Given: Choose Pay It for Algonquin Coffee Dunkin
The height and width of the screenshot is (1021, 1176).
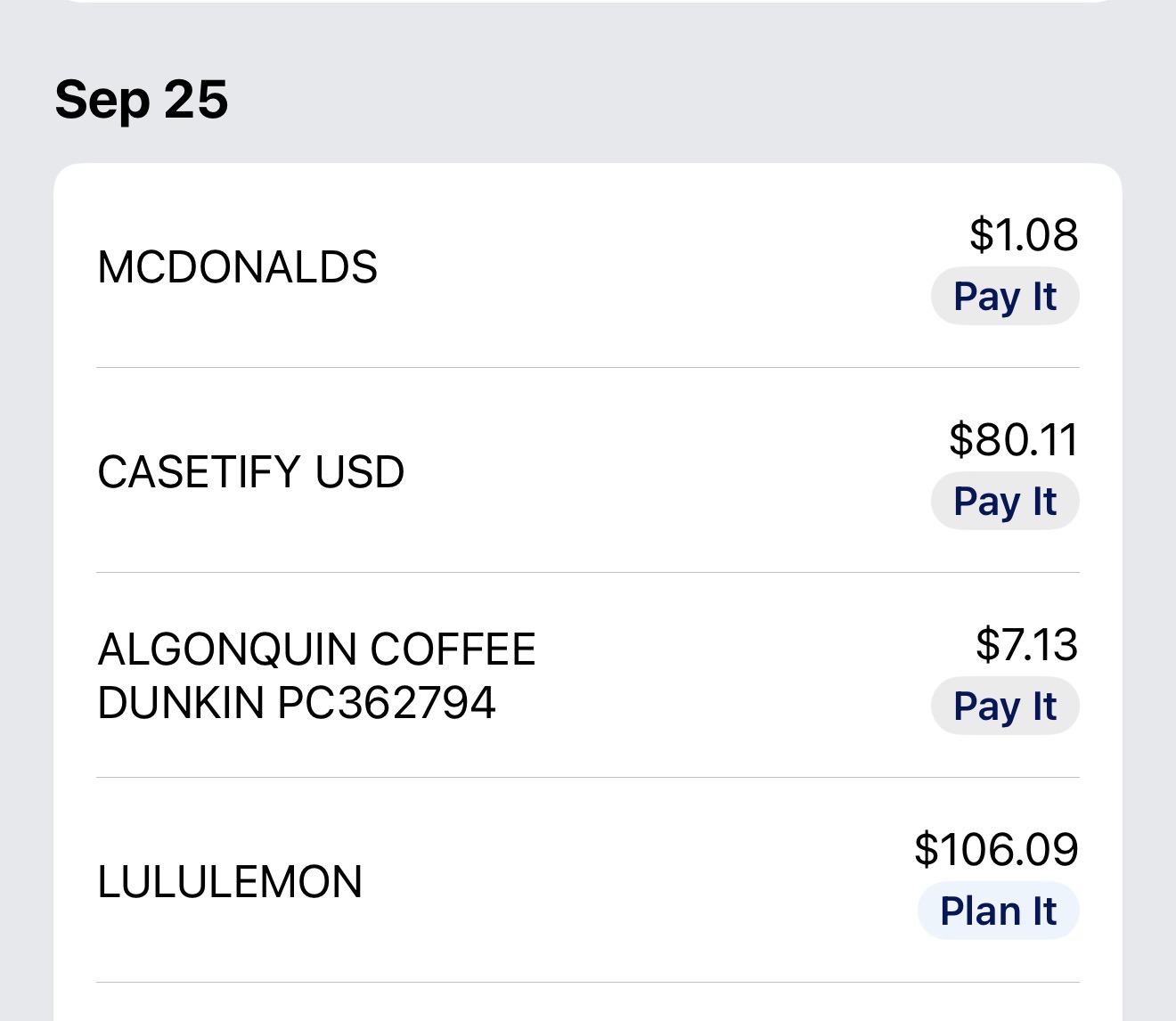Looking at the screenshot, I should click(1005, 707).
